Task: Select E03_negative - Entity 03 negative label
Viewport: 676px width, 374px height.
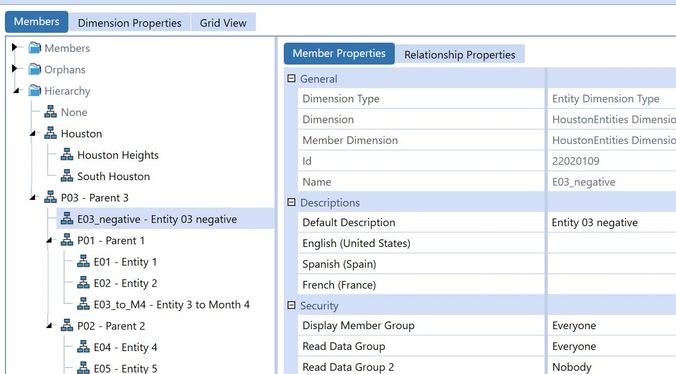Action: [x=157, y=219]
